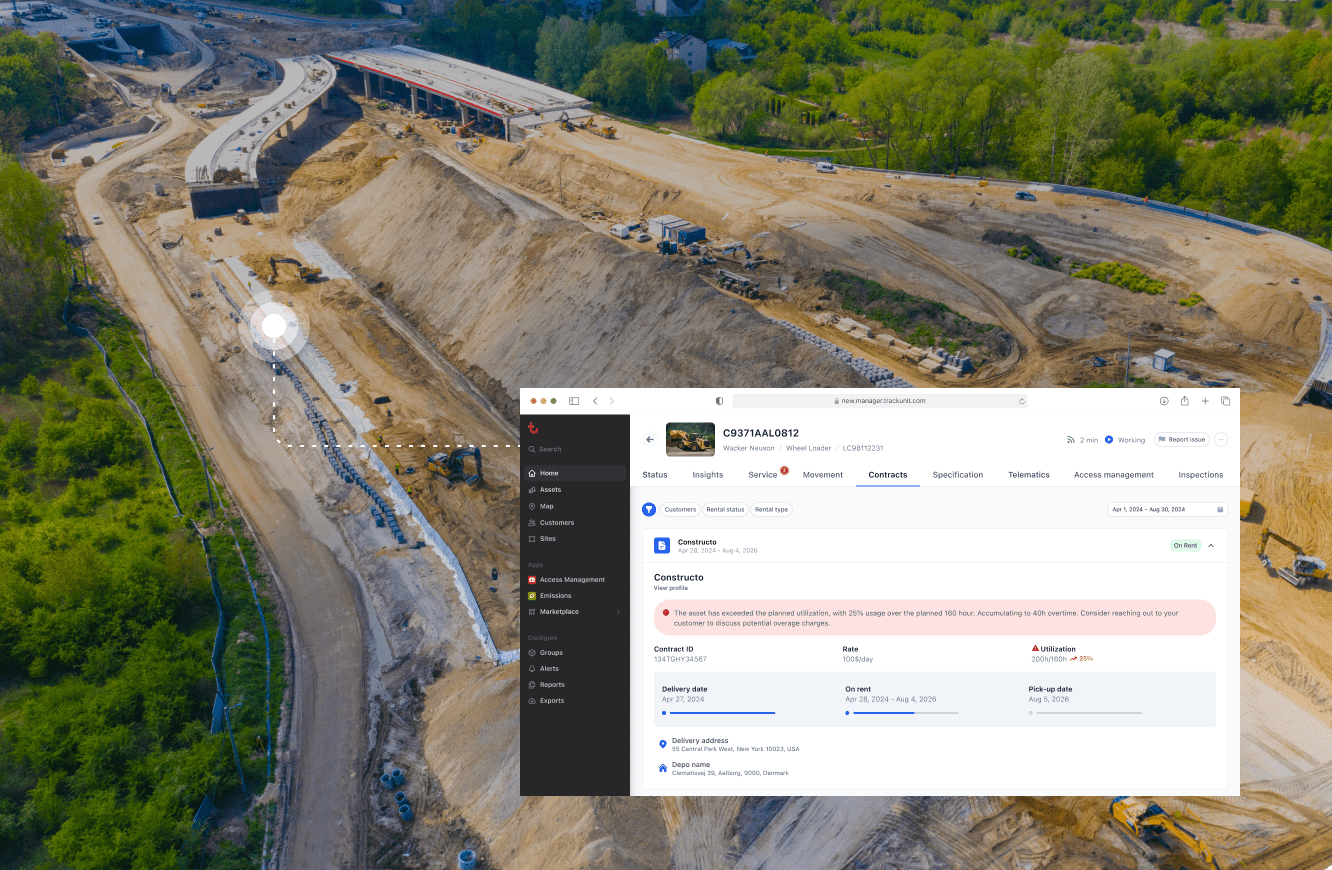Click the Groups icon in sidebar
This screenshot has height=870, width=1332.
tap(532, 653)
